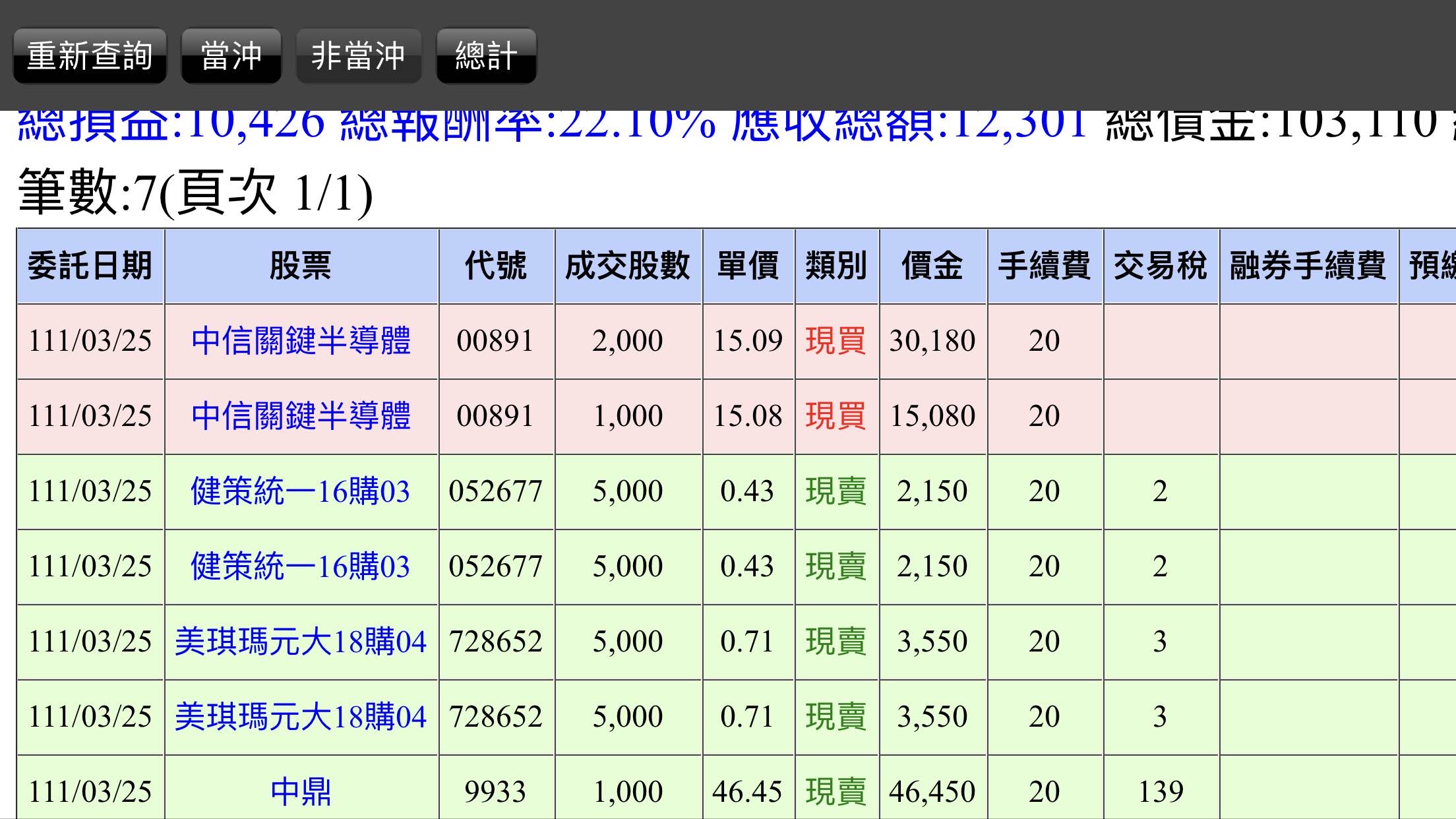Open the 總計 summary view
Viewport: 1456px width, 819px height.
pos(486,55)
